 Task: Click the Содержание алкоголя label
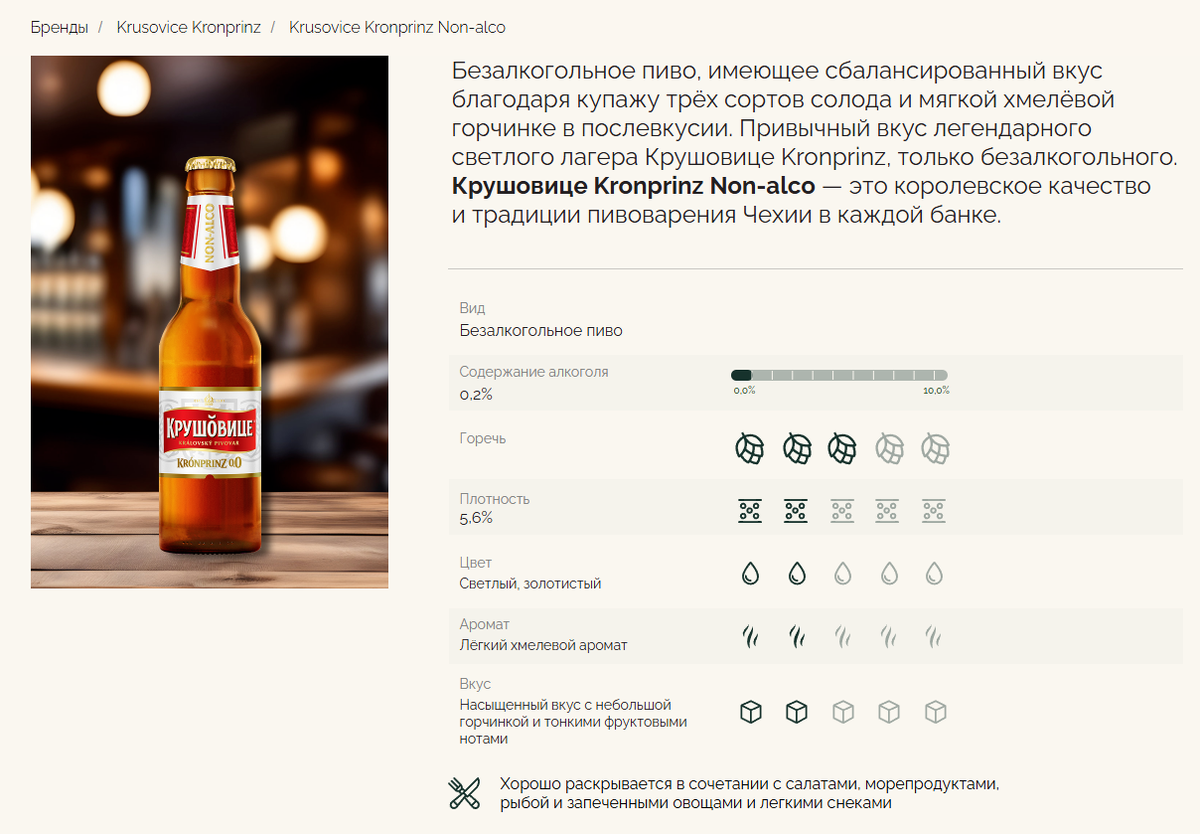534,371
